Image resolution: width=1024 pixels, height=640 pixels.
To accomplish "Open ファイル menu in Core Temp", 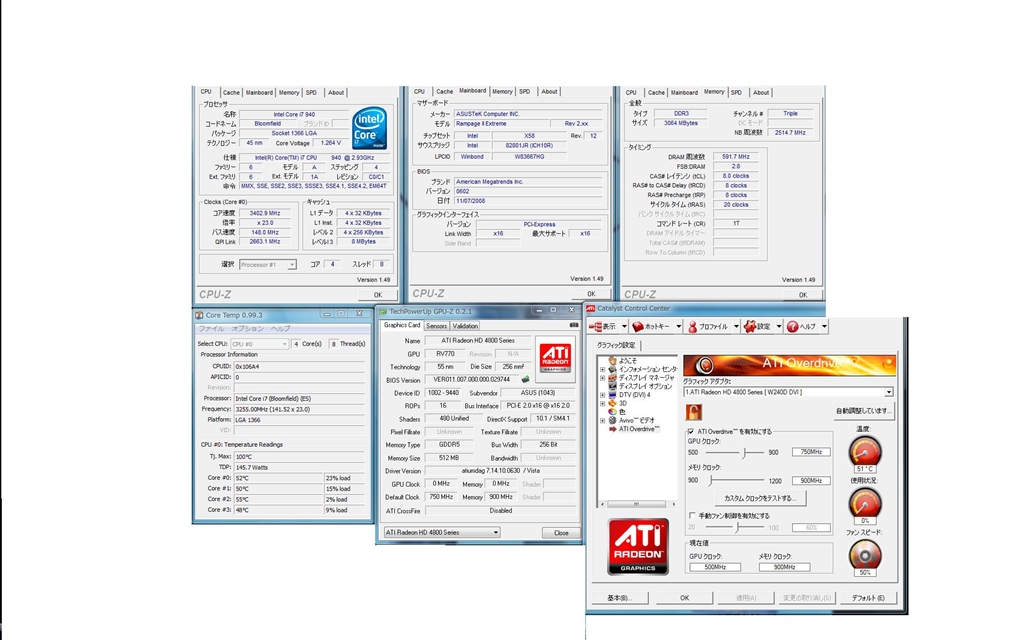I will [211, 328].
